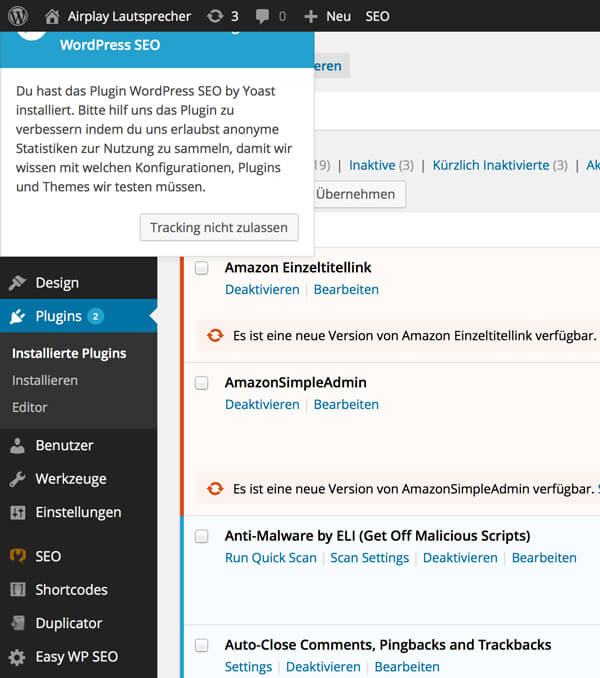Click the Plugins plug icon in the sidebar

[18, 317]
